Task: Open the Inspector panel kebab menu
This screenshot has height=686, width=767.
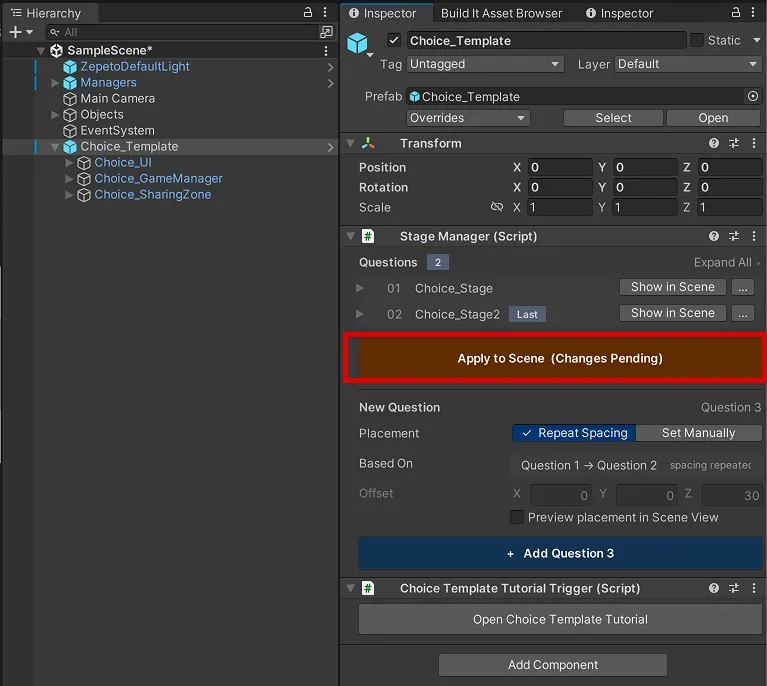Action: [x=753, y=12]
